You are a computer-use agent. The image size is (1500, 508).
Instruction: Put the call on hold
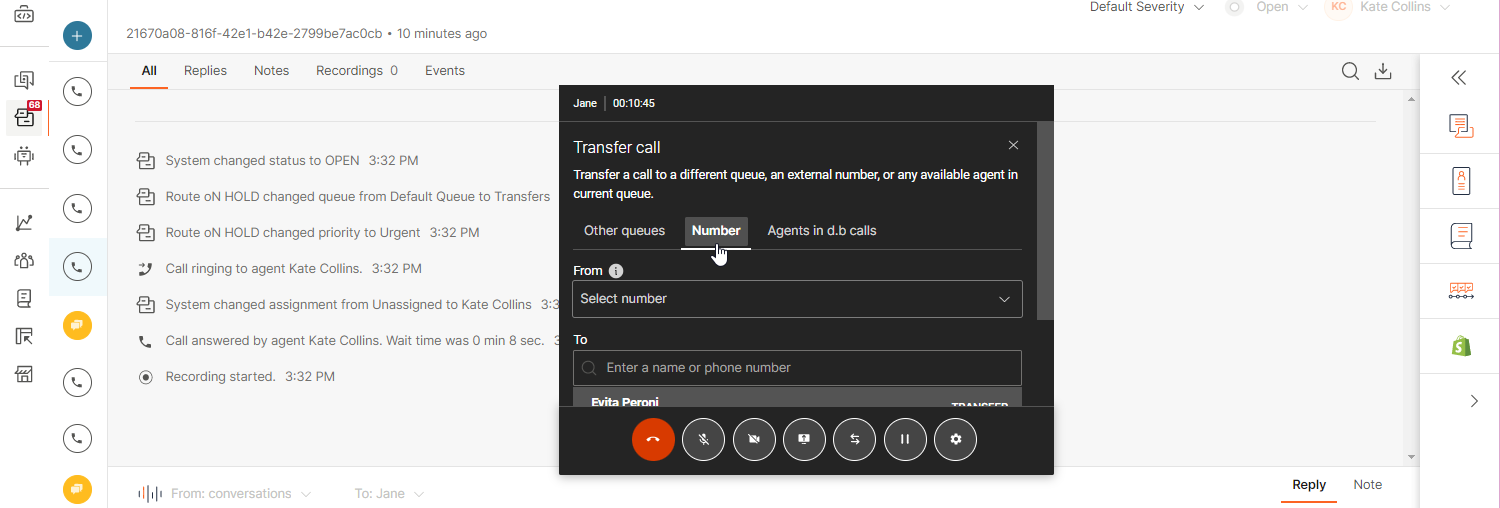tap(905, 439)
